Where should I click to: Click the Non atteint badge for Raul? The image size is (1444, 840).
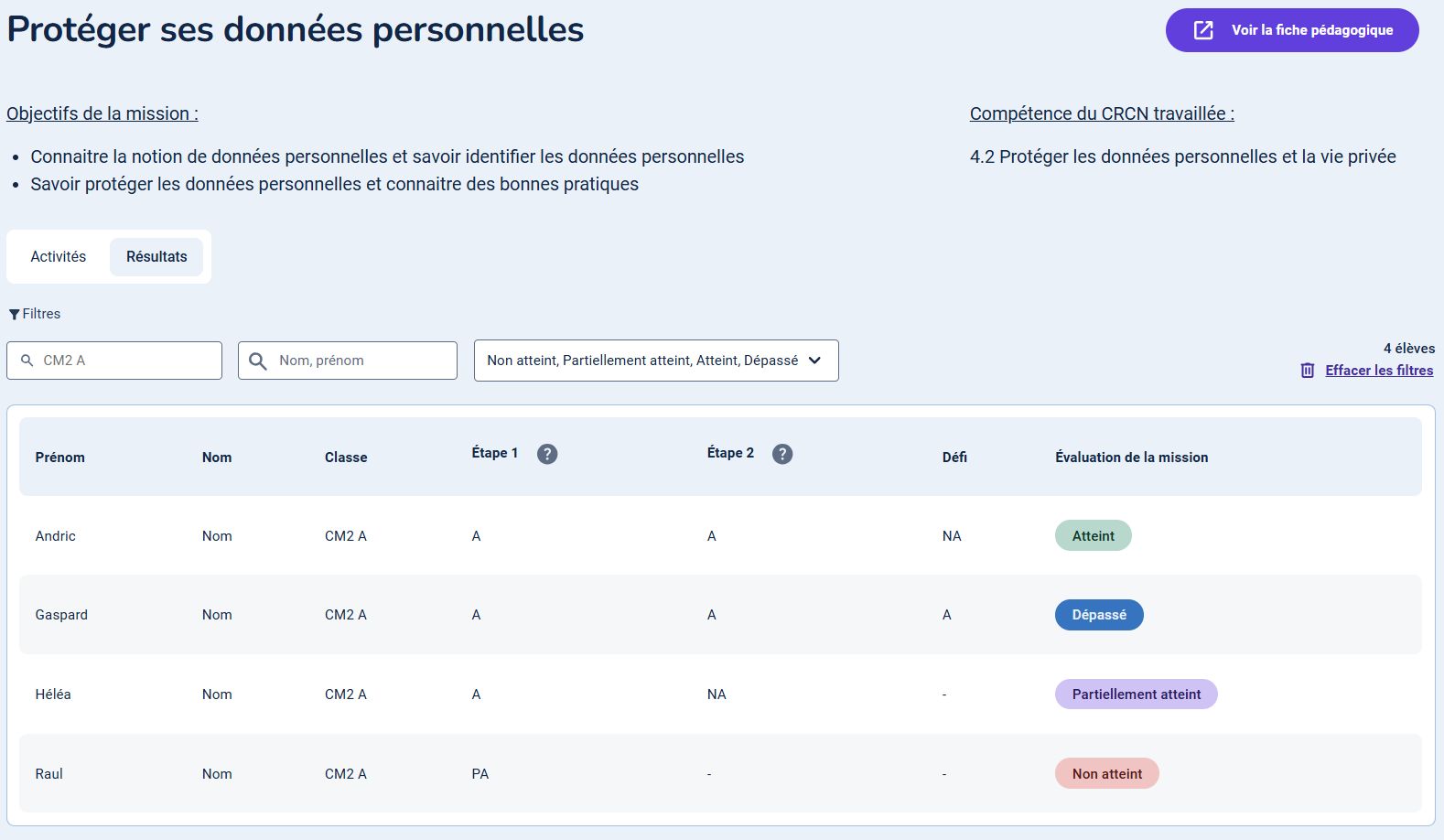pos(1107,774)
